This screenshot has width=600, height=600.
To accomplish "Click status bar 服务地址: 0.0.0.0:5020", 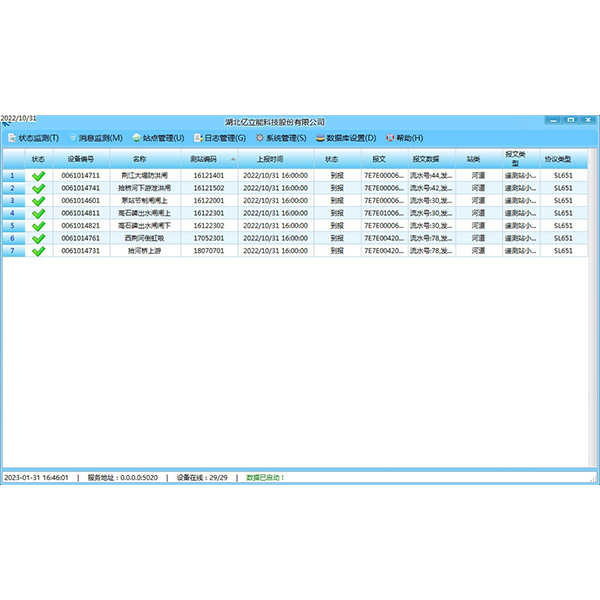I will (x=122, y=478).
